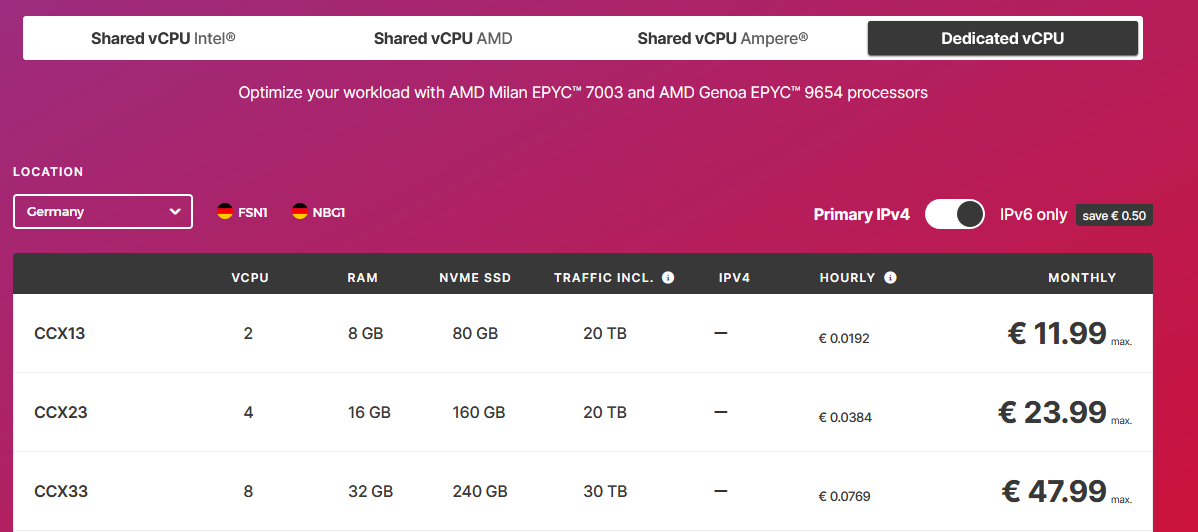Click the German flag icon for FSN1
1198x532 pixels.
(x=225, y=212)
